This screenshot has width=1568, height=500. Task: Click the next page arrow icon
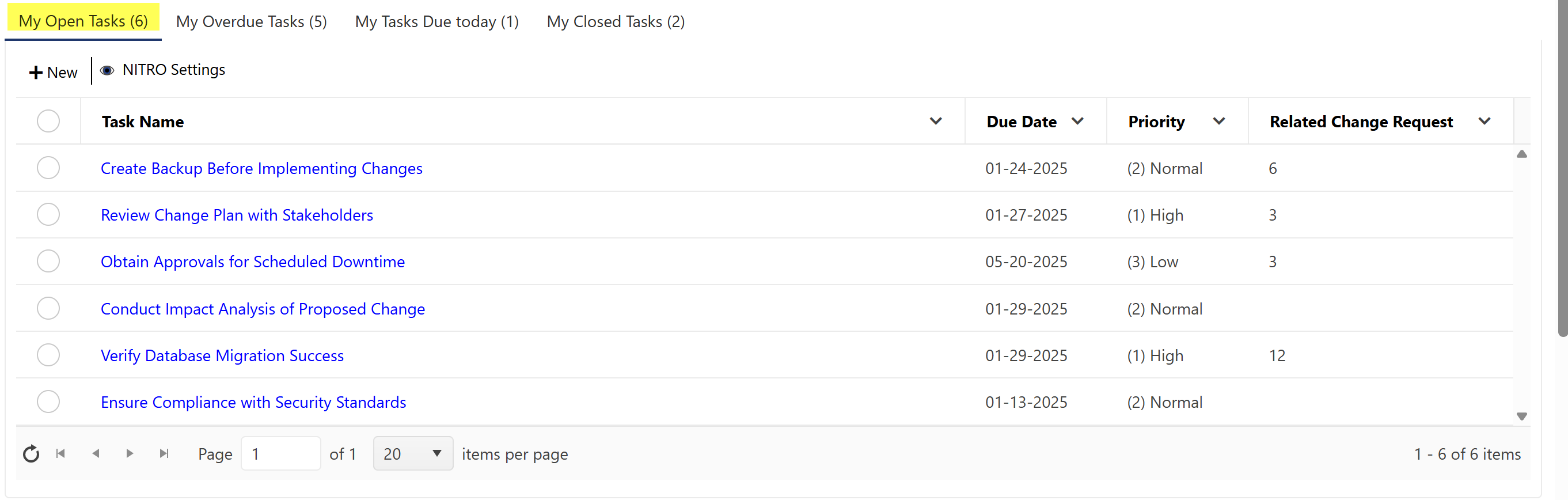pos(130,454)
